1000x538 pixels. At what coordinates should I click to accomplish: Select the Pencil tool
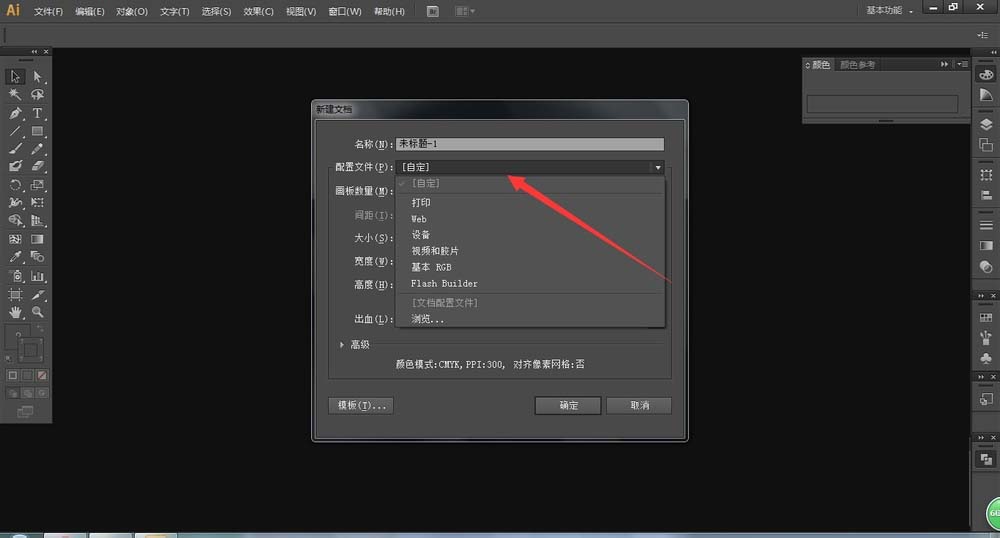(38, 149)
